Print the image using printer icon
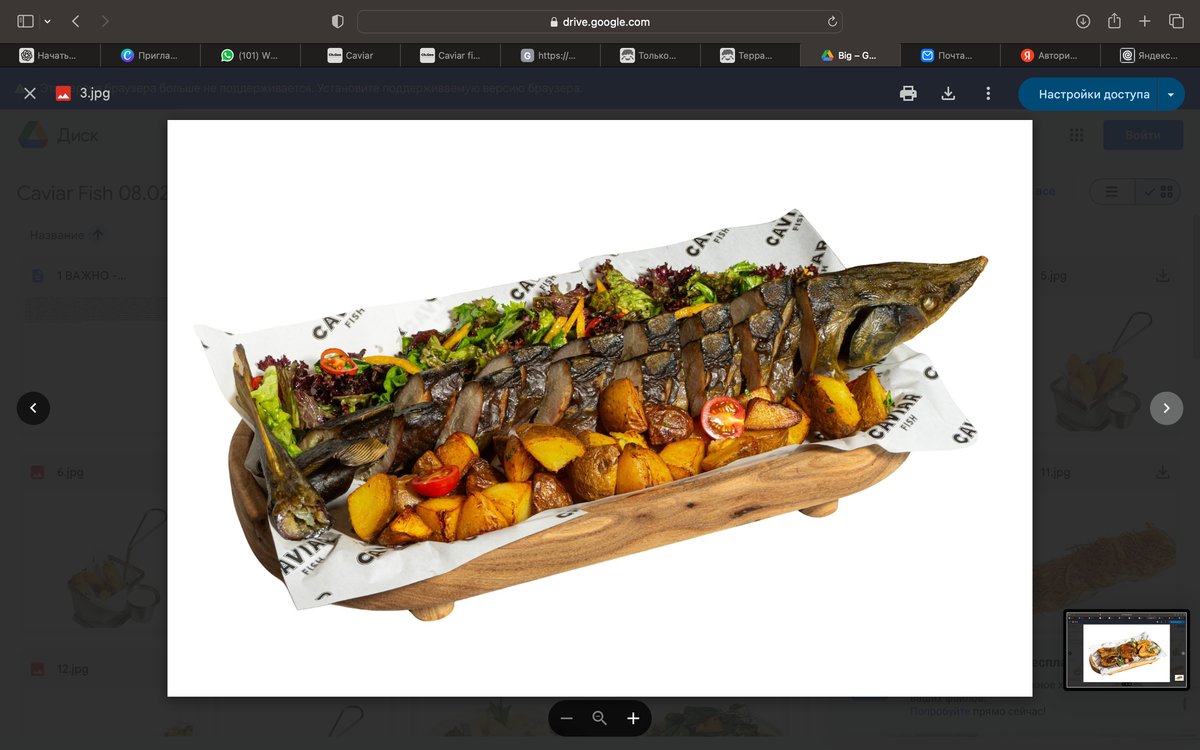 pos(908,93)
